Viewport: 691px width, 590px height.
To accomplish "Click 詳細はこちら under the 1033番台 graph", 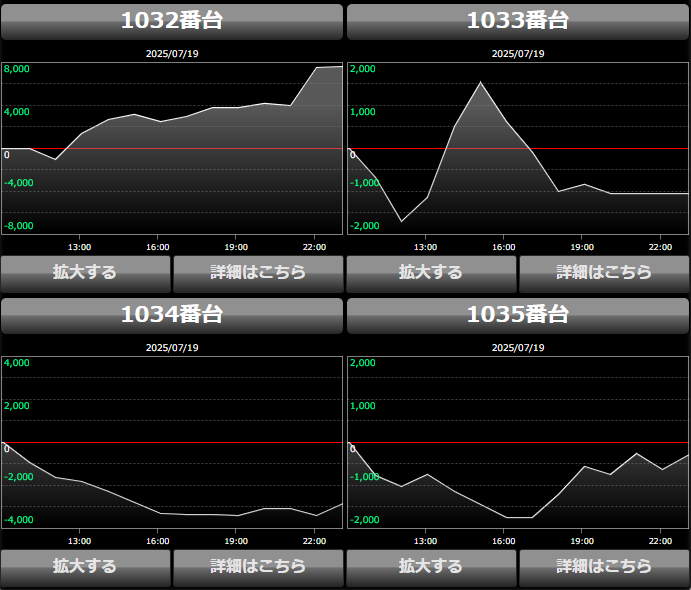I will (604, 274).
